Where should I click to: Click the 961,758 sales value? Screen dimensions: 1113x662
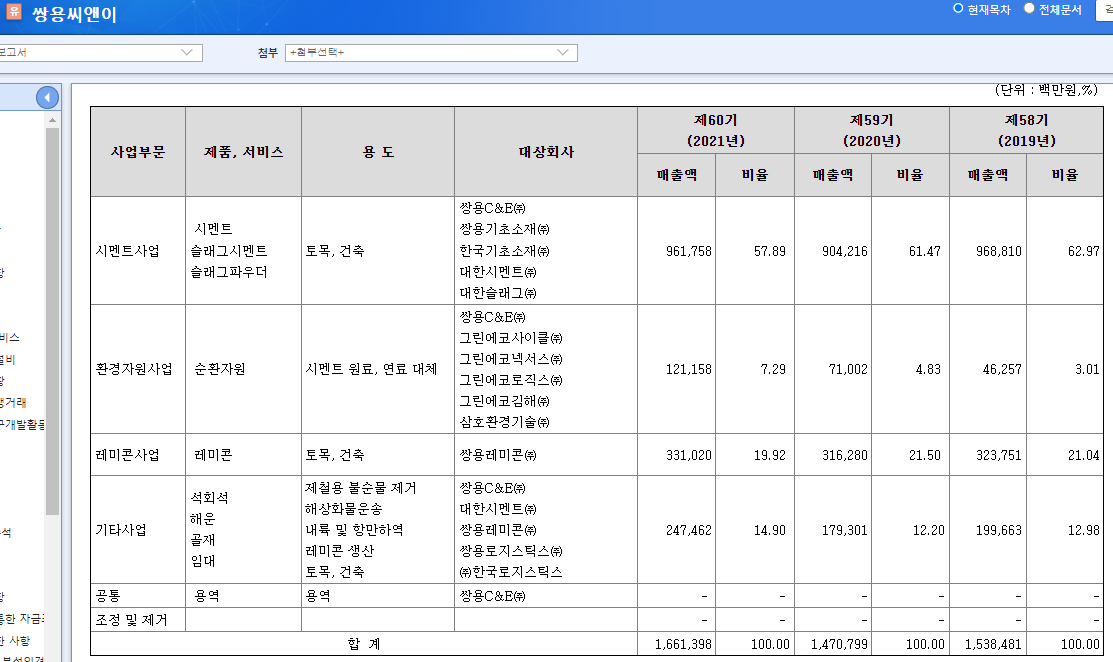click(x=689, y=251)
